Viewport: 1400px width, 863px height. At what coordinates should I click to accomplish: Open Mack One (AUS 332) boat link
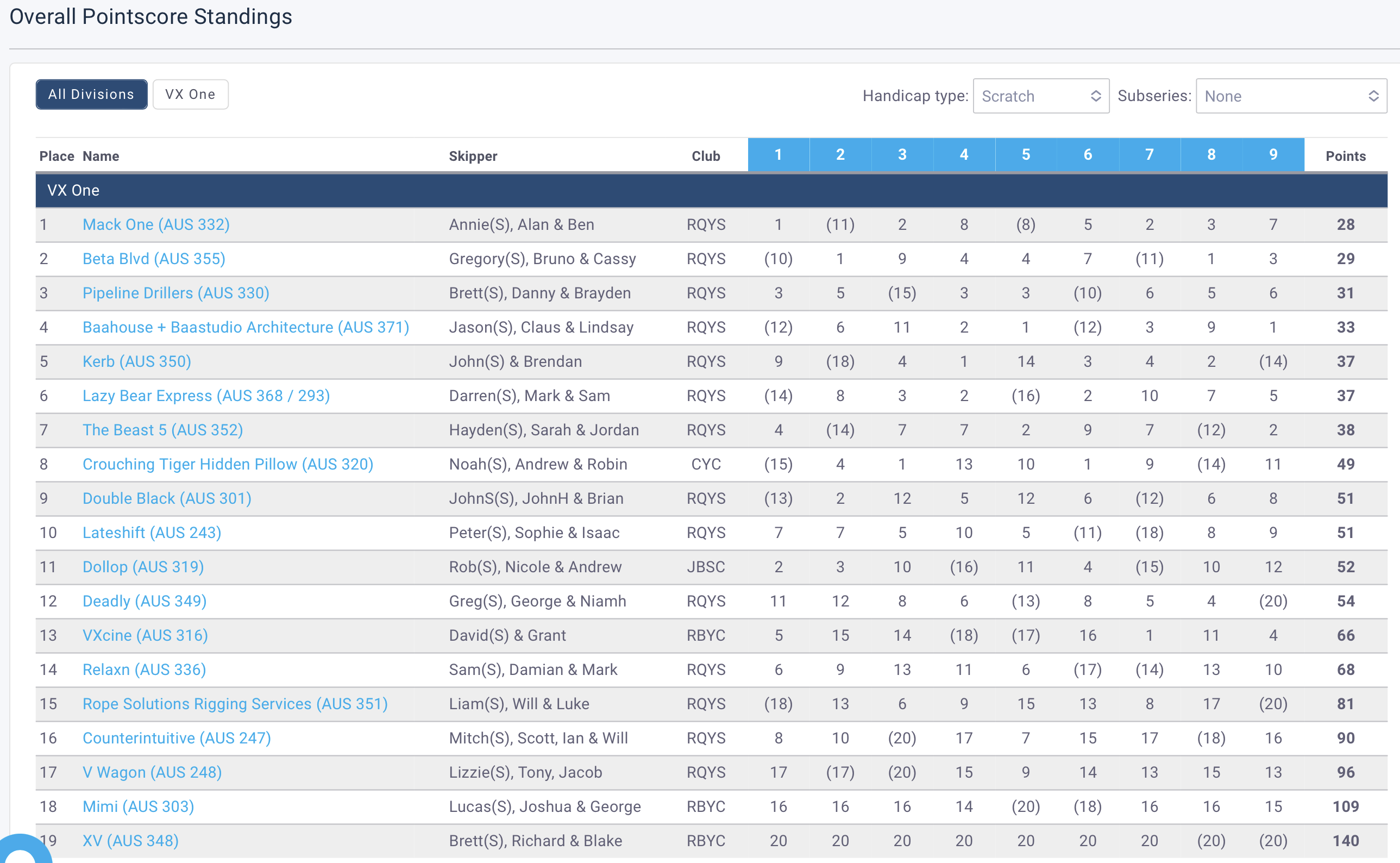click(x=156, y=224)
